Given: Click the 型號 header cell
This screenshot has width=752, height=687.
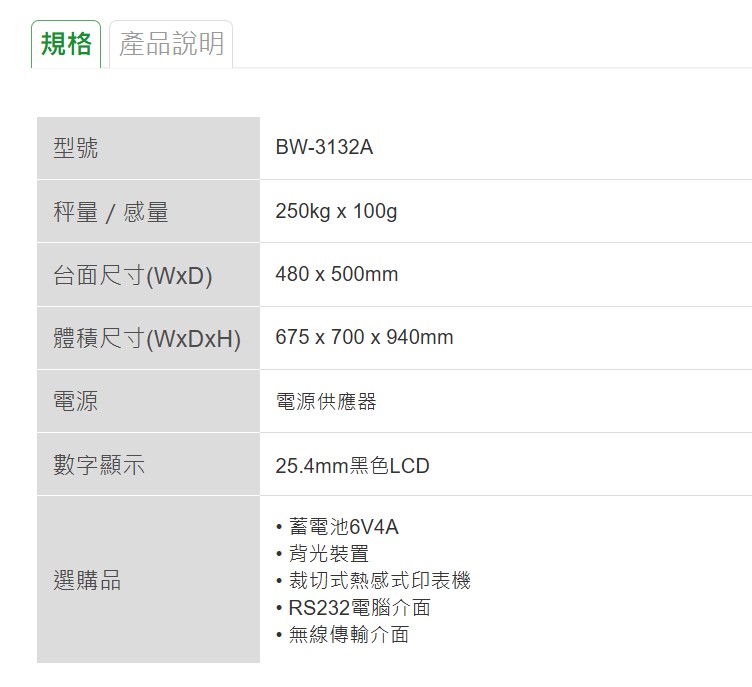Looking at the screenshot, I should [148, 148].
